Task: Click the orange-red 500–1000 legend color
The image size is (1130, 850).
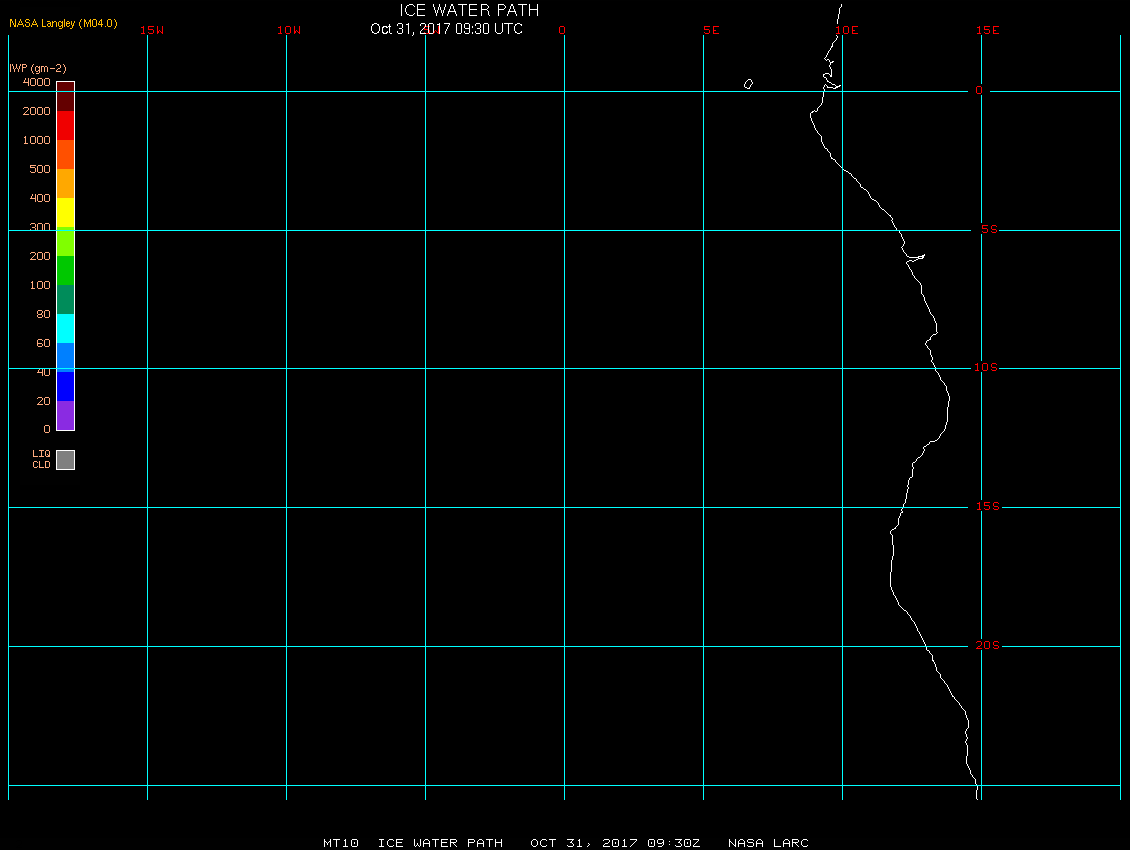Action: (x=66, y=154)
